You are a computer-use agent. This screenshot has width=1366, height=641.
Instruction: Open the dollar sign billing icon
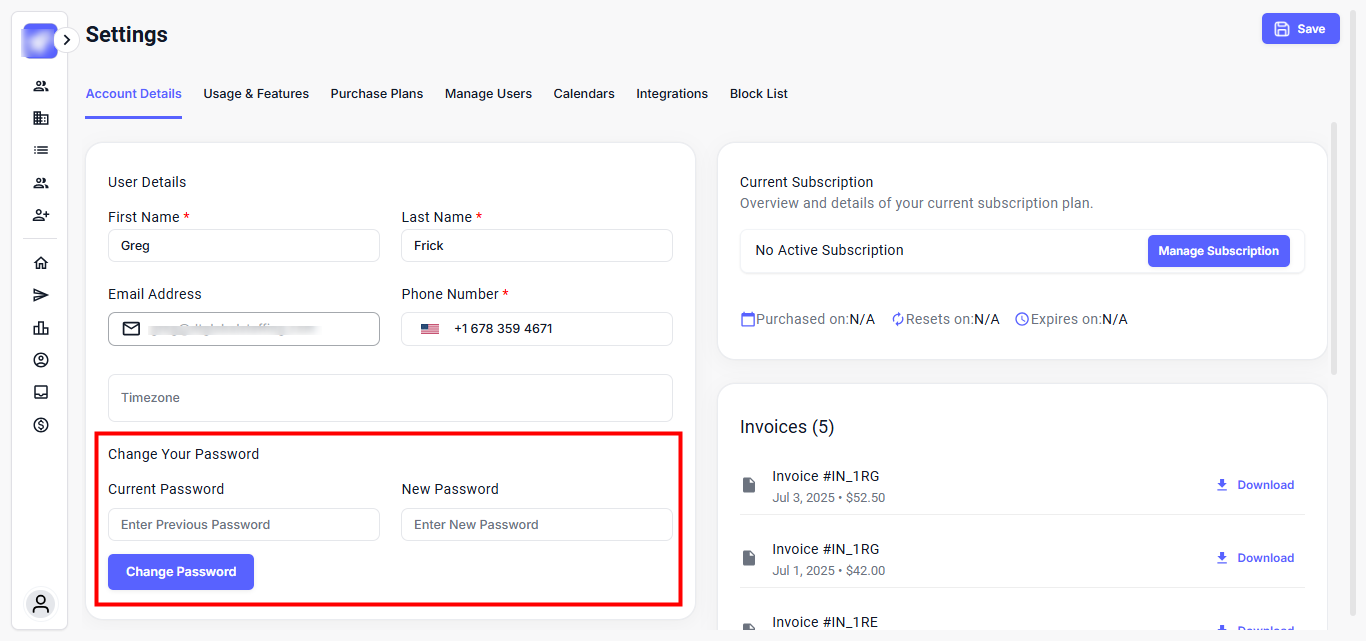tap(41, 425)
